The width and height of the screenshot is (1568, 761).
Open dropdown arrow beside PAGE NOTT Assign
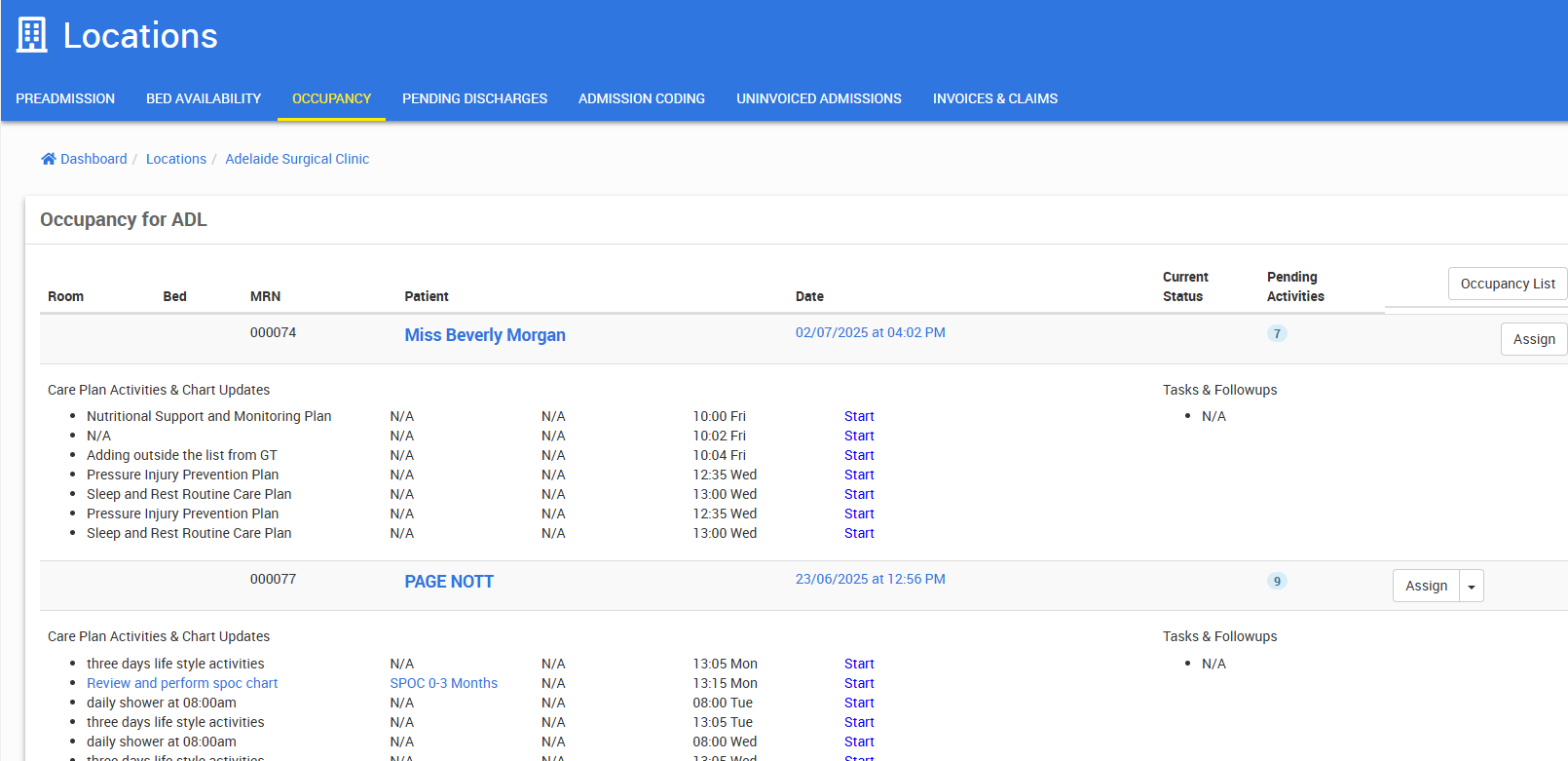point(1471,587)
